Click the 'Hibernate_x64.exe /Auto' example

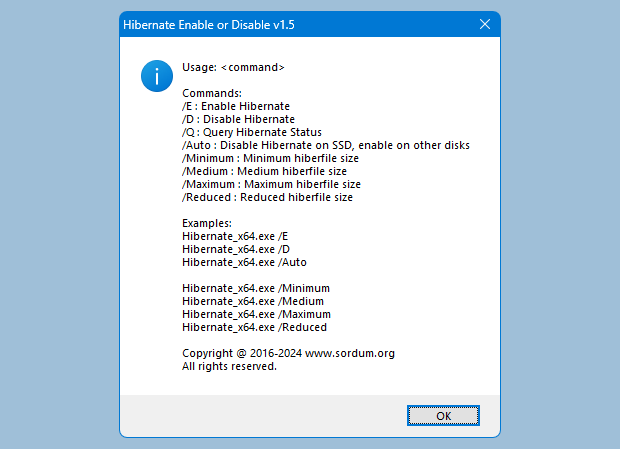click(244, 262)
